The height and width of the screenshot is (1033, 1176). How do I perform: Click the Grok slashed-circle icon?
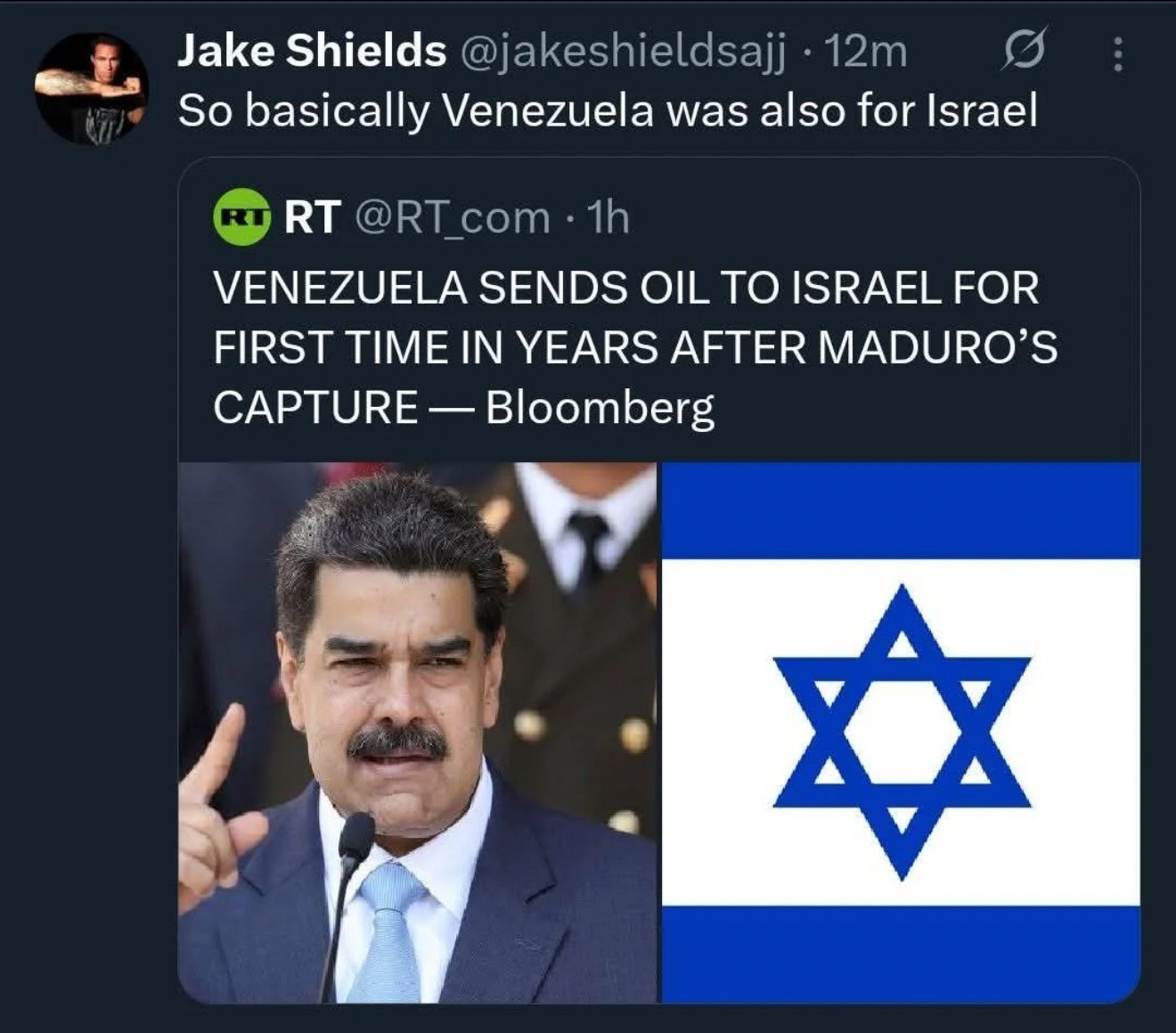point(1022,52)
